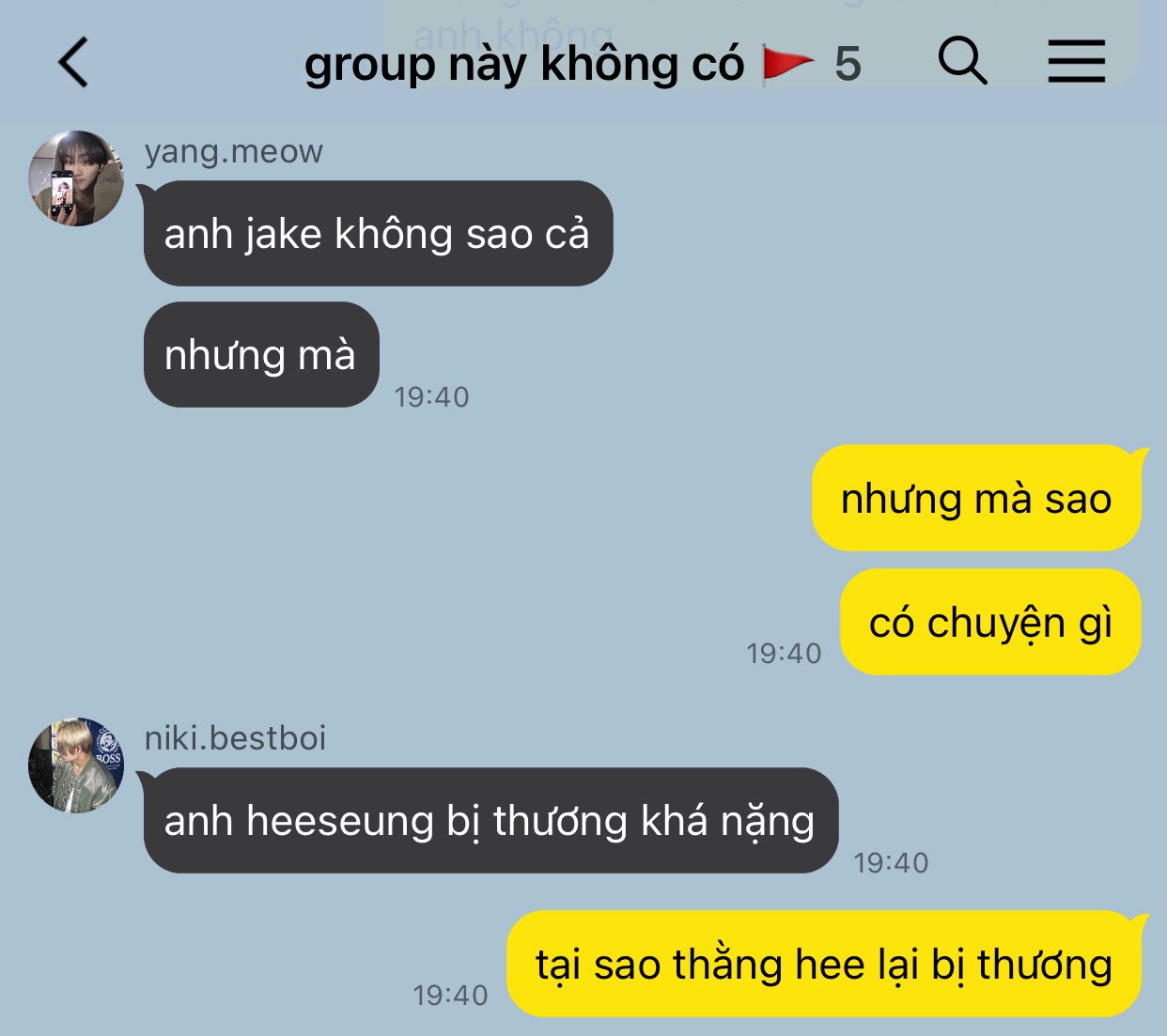Select the 'anh jake không sao cả' message
Image resolution: width=1167 pixels, height=1036 pixels.
point(378,234)
